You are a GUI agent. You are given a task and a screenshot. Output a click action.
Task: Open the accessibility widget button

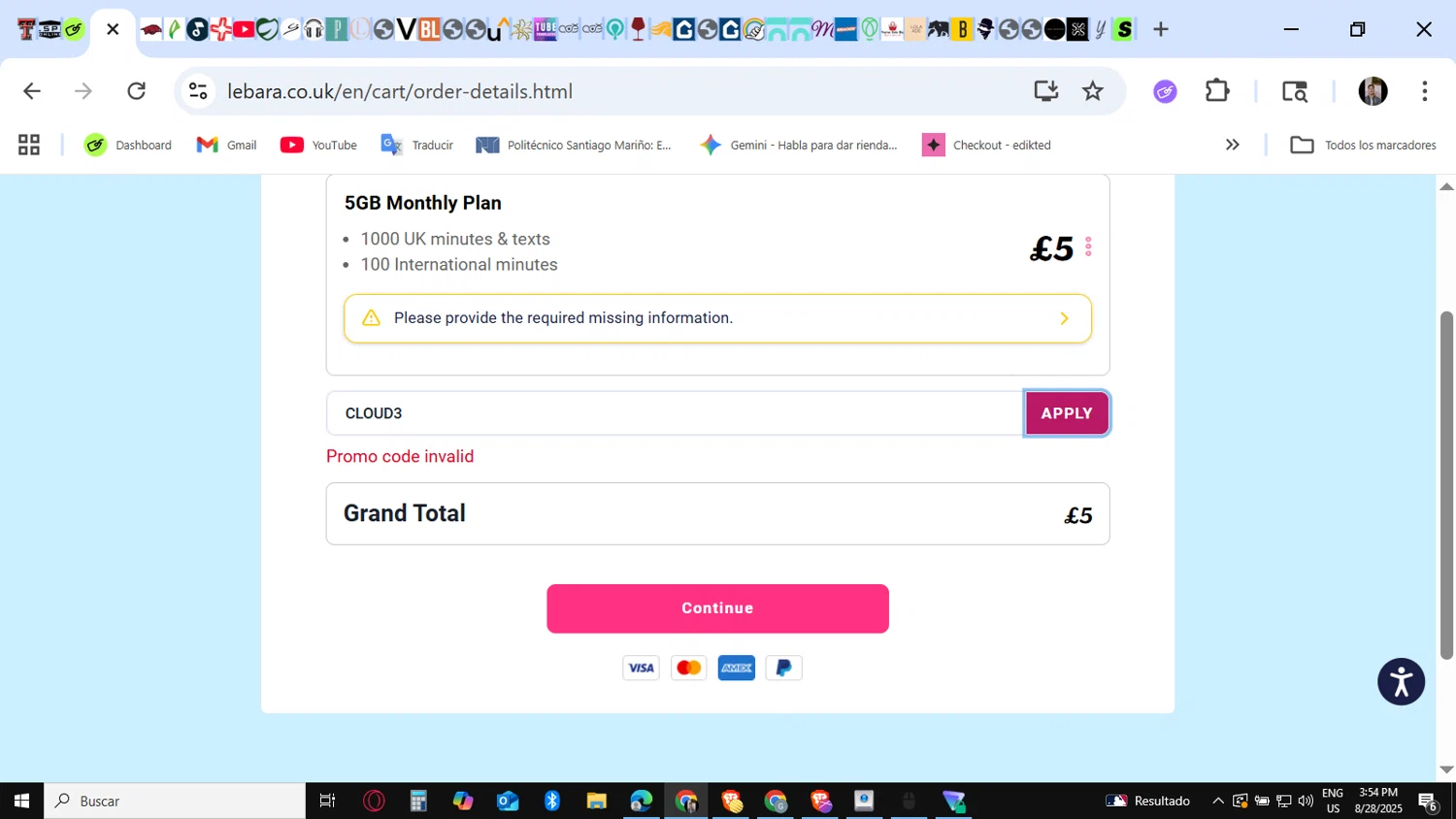point(1401,681)
